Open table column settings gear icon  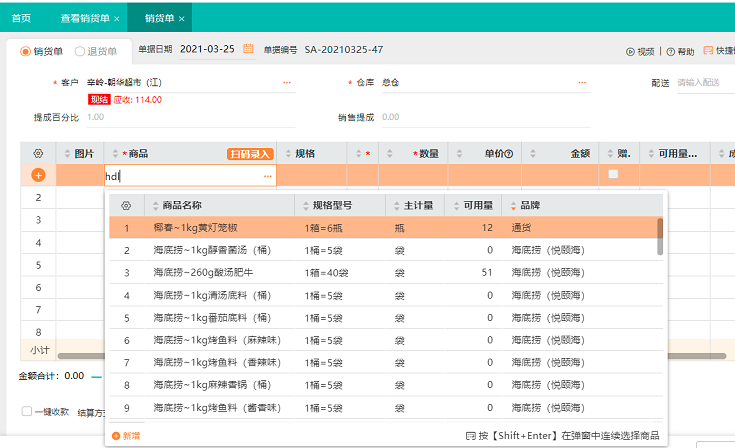pos(38,154)
